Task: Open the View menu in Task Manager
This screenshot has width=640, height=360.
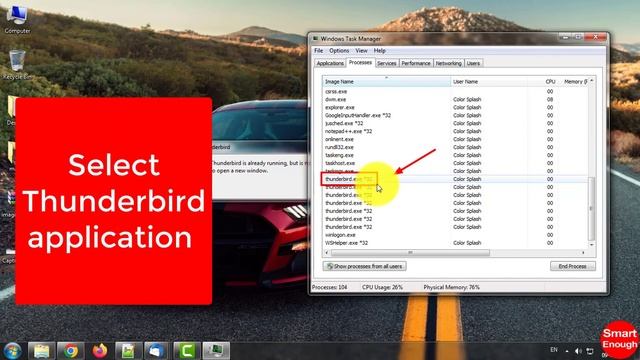Action: (x=361, y=51)
